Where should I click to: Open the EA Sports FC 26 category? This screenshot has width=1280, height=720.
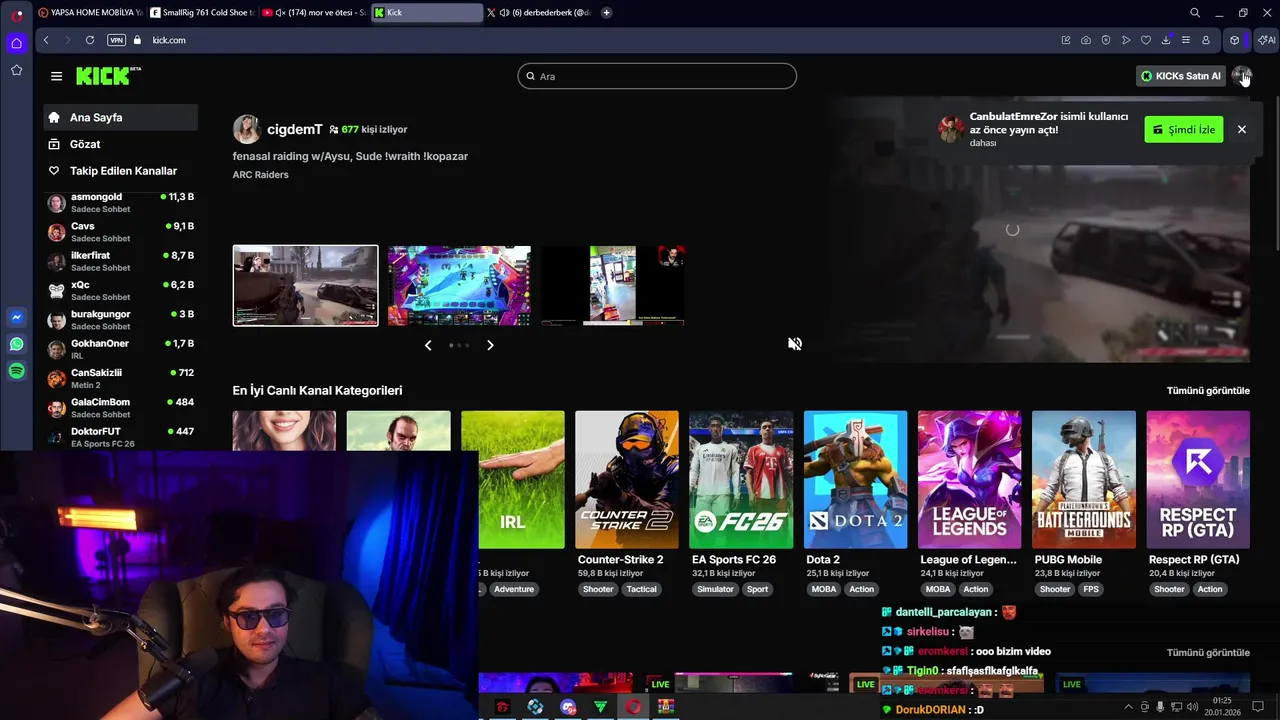tap(741, 480)
